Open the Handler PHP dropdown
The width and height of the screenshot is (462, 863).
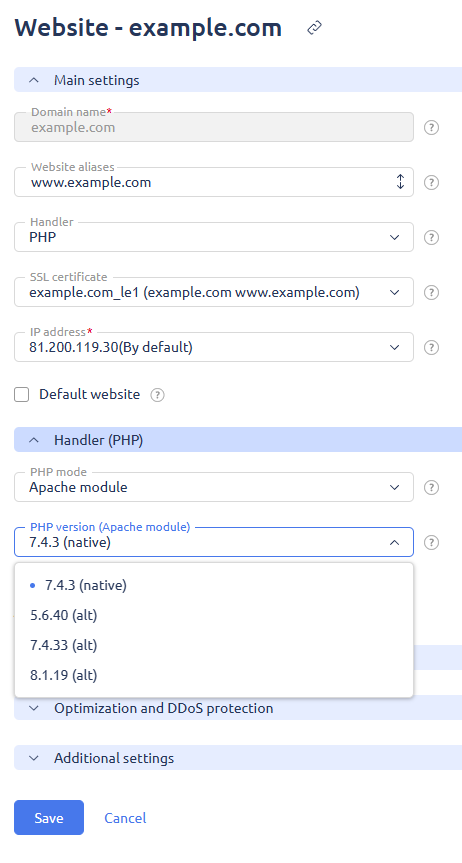pyautogui.click(x=214, y=237)
